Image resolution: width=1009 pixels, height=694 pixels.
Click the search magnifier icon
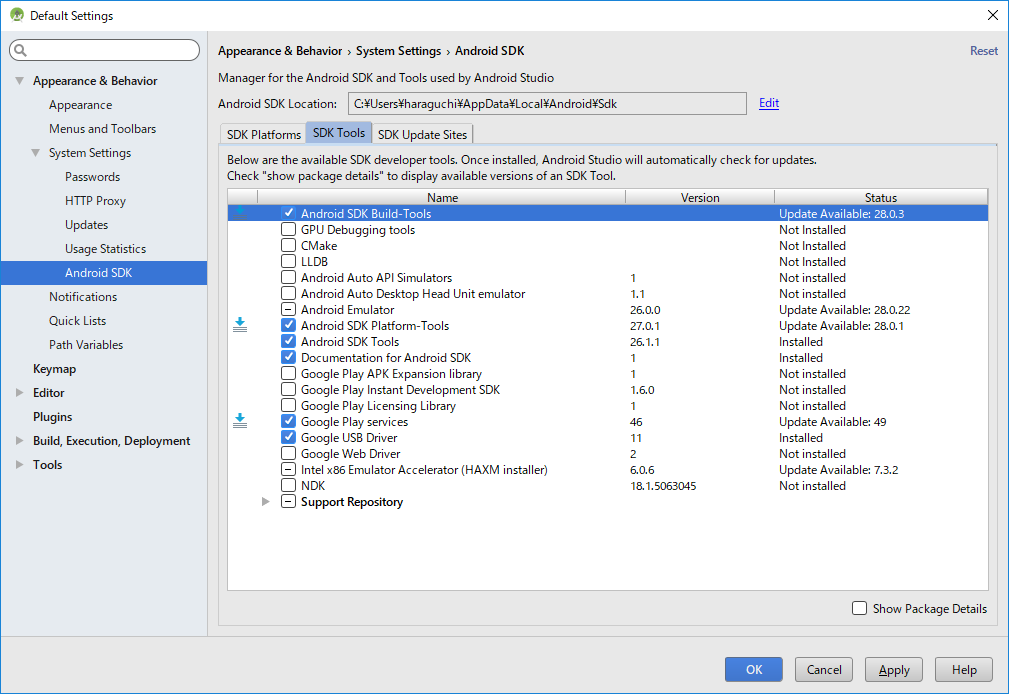click(x=21, y=50)
